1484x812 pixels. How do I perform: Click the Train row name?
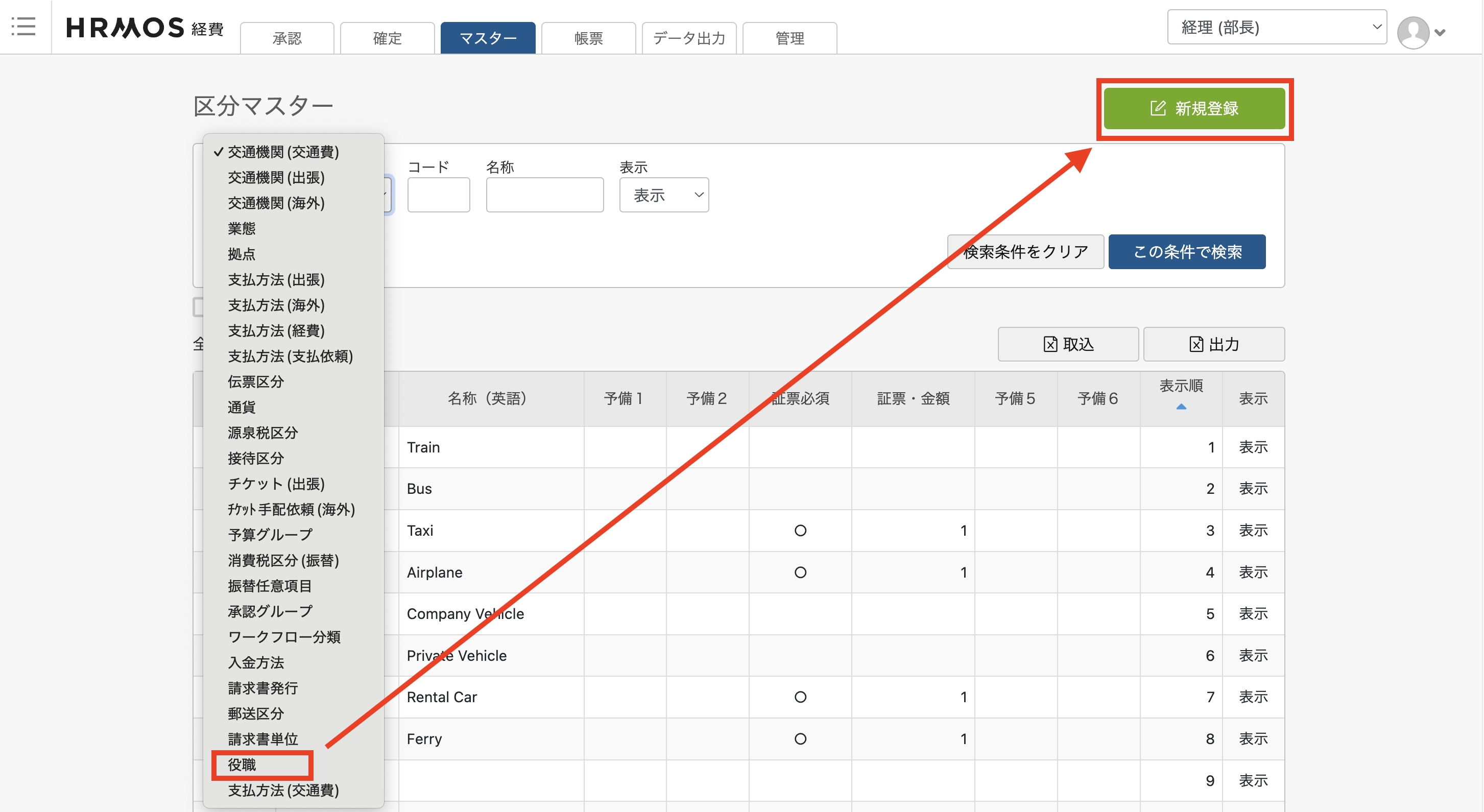tap(423, 447)
